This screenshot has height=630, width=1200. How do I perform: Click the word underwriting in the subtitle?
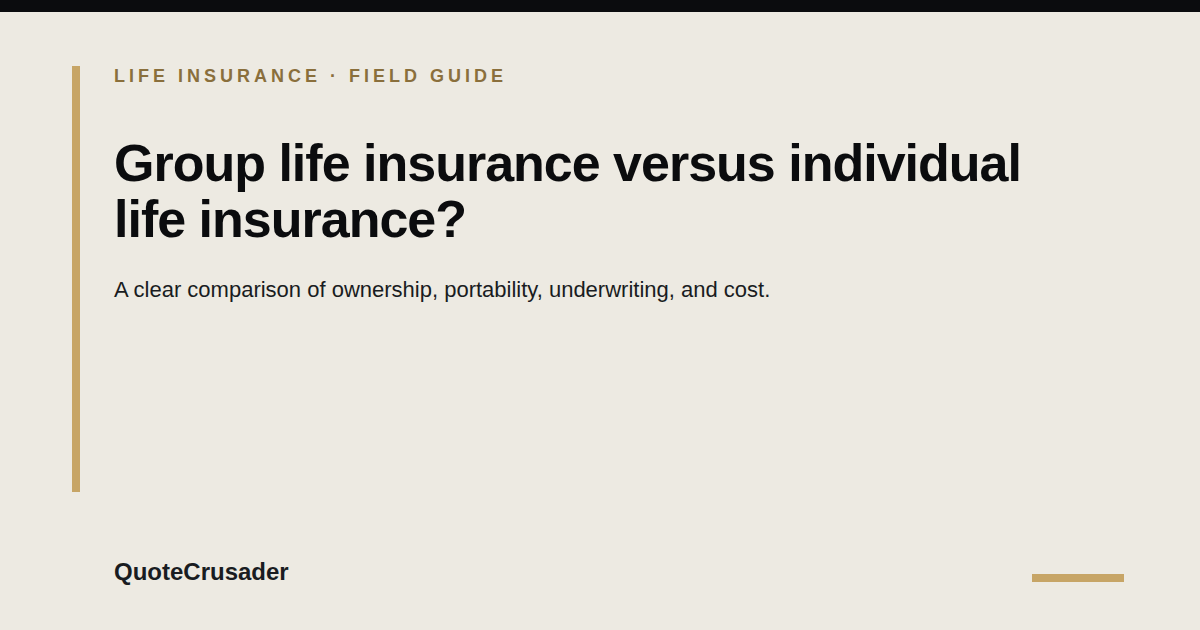pyautogui.click(x=612, y=290)
